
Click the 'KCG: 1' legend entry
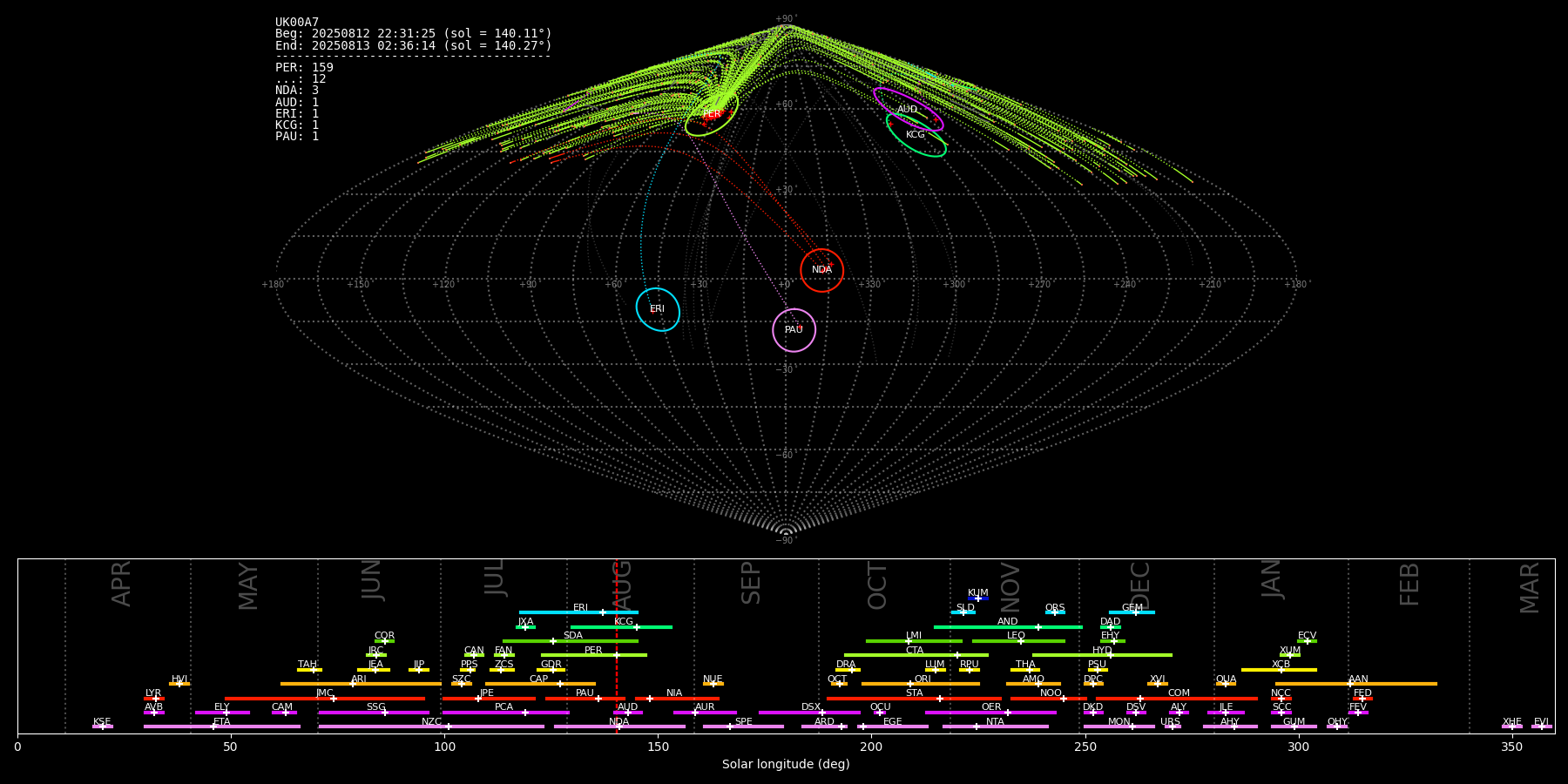click(297, 125)
